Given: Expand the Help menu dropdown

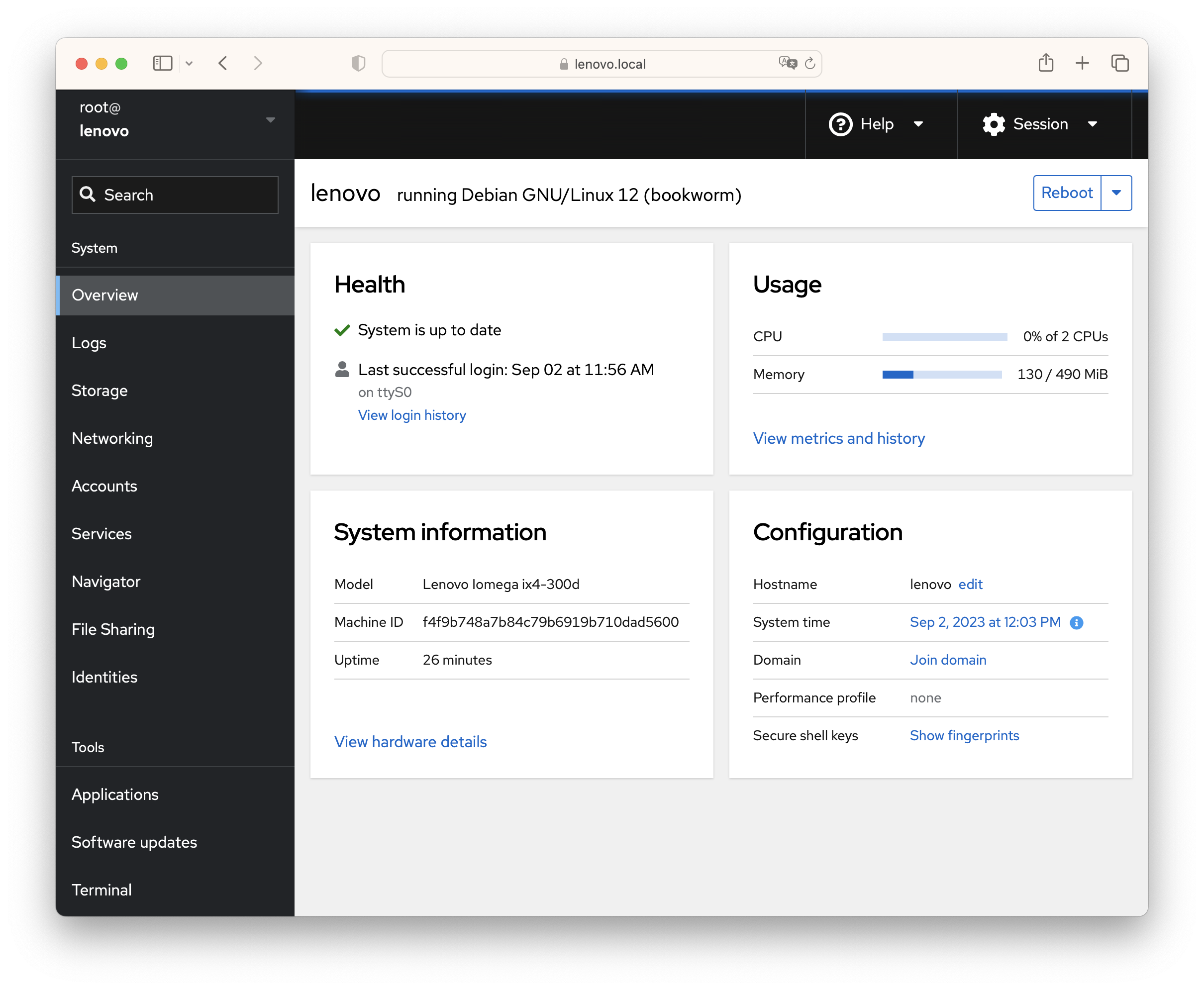Looking at the screenshot, I should tap(918, 124).
